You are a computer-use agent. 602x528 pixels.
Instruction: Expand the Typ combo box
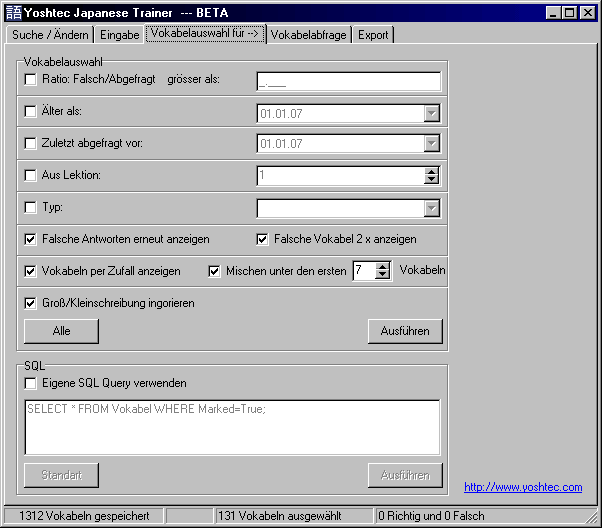tap(431, 208)
